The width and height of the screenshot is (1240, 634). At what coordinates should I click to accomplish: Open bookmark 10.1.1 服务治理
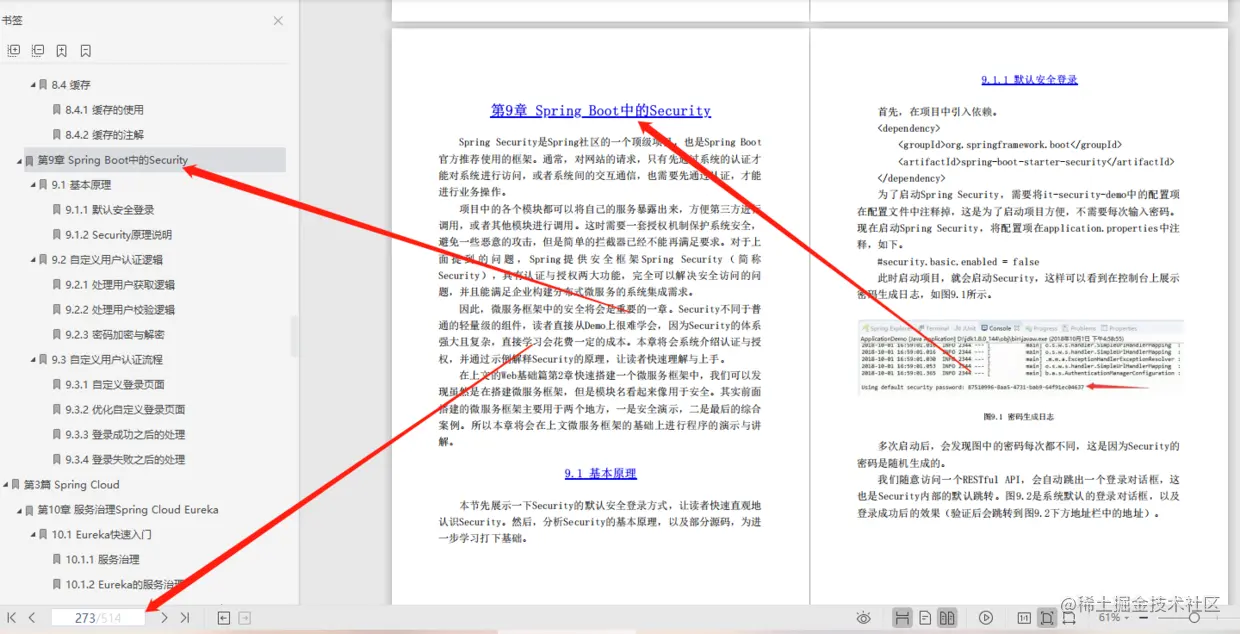tap(102, 560)
